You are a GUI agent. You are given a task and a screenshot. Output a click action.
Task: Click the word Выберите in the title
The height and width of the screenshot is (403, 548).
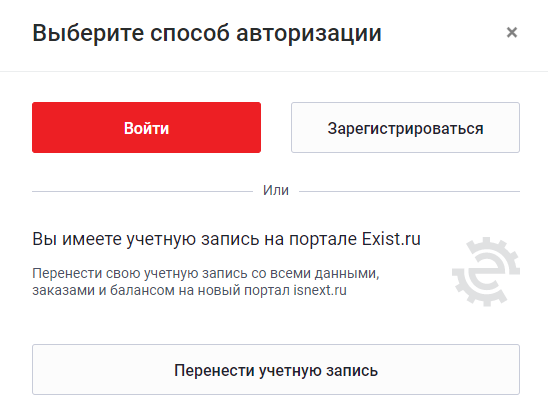click(88, 34)
